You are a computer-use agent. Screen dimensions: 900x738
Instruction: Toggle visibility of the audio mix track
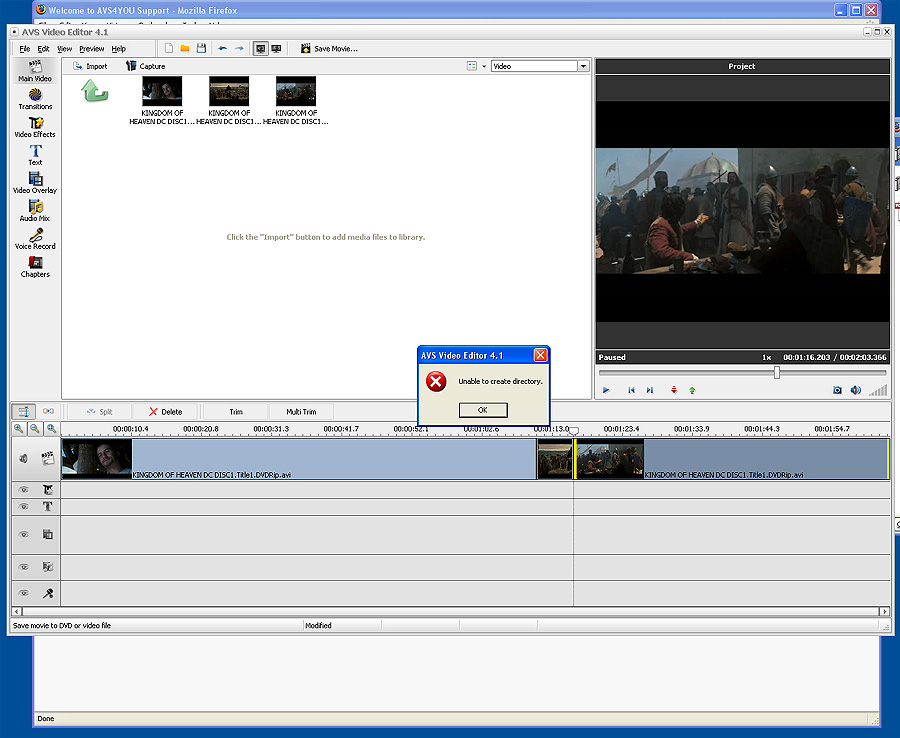[x=24, y=567]
